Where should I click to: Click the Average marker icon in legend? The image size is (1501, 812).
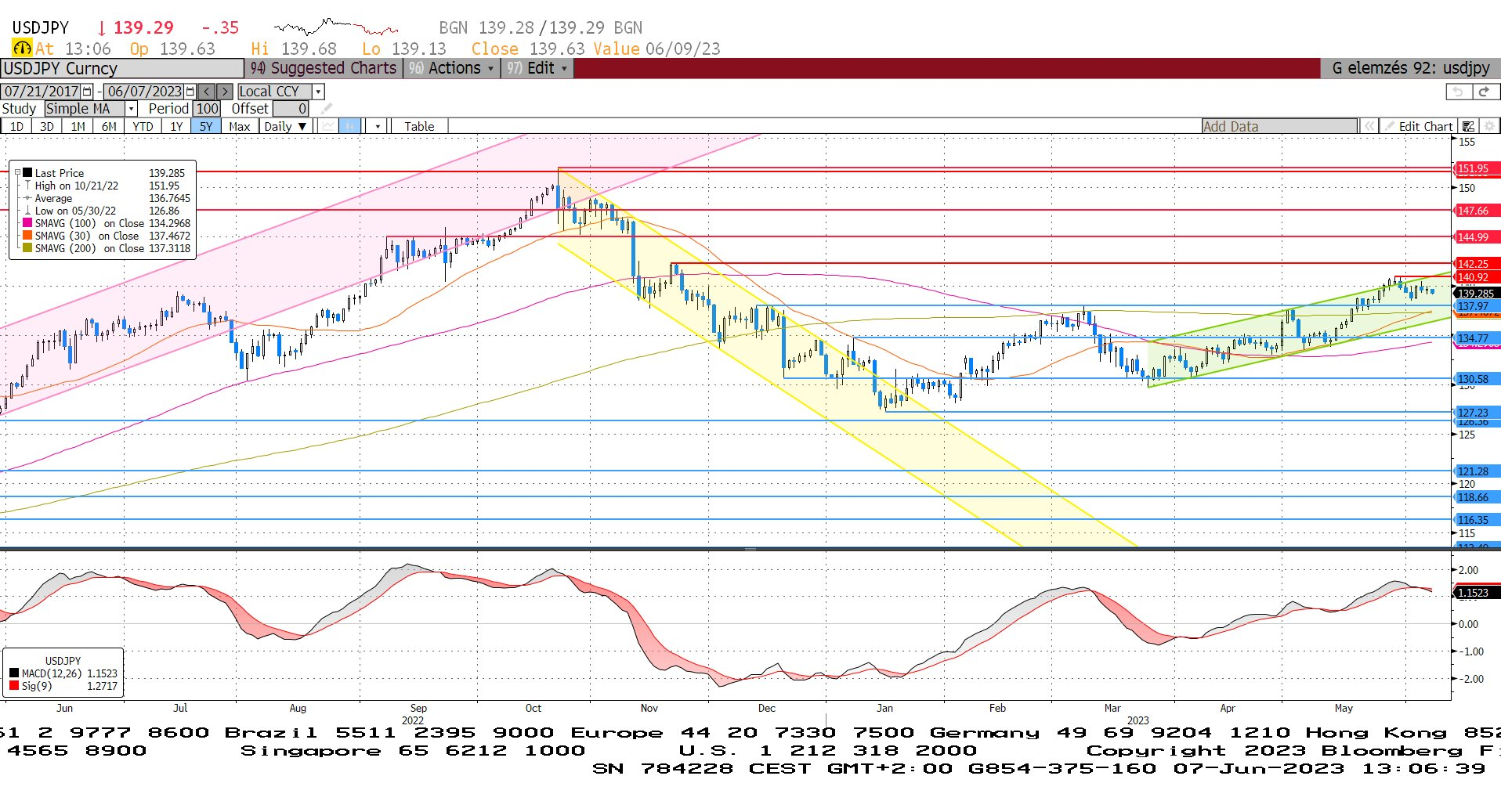point(27,198)
